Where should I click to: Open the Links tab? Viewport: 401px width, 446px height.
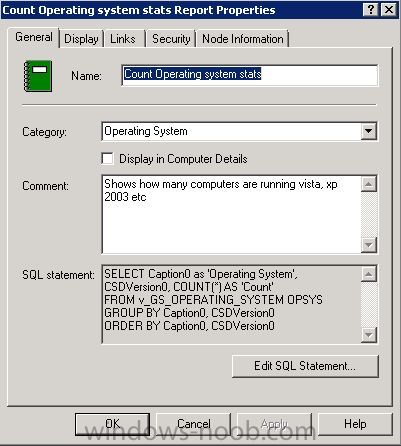[123, 39]
